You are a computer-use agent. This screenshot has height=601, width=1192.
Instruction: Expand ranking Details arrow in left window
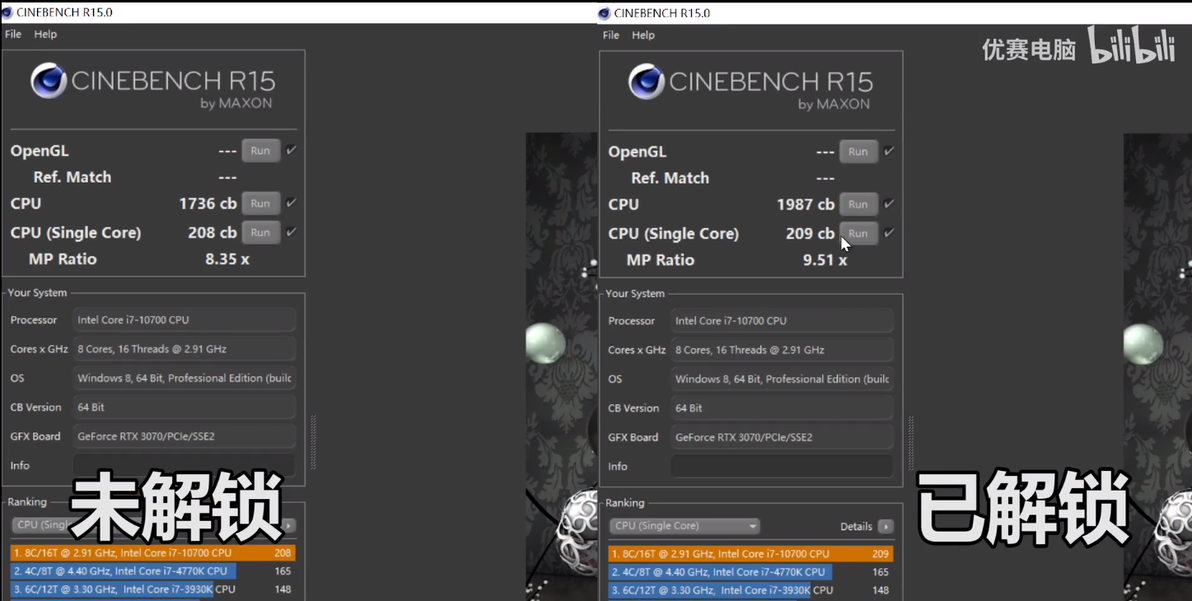click(x=289, y=525)
